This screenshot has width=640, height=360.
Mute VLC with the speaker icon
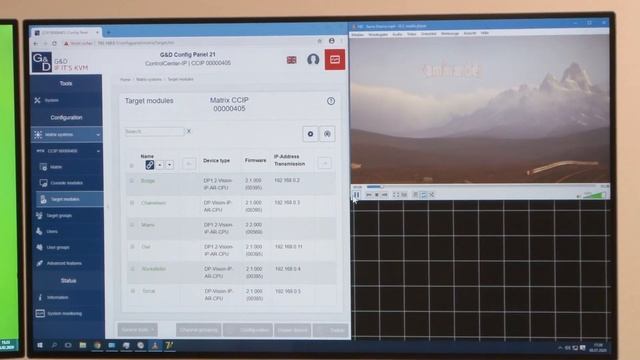point(579,196)
